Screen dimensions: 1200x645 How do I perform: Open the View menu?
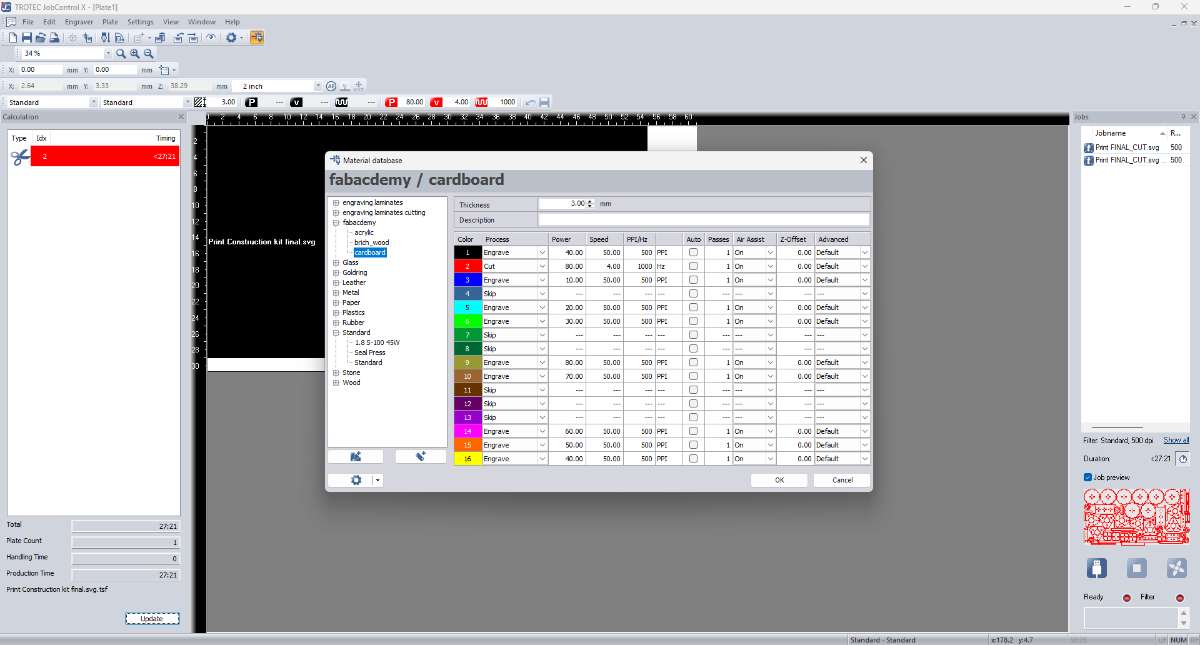point(171,21)
